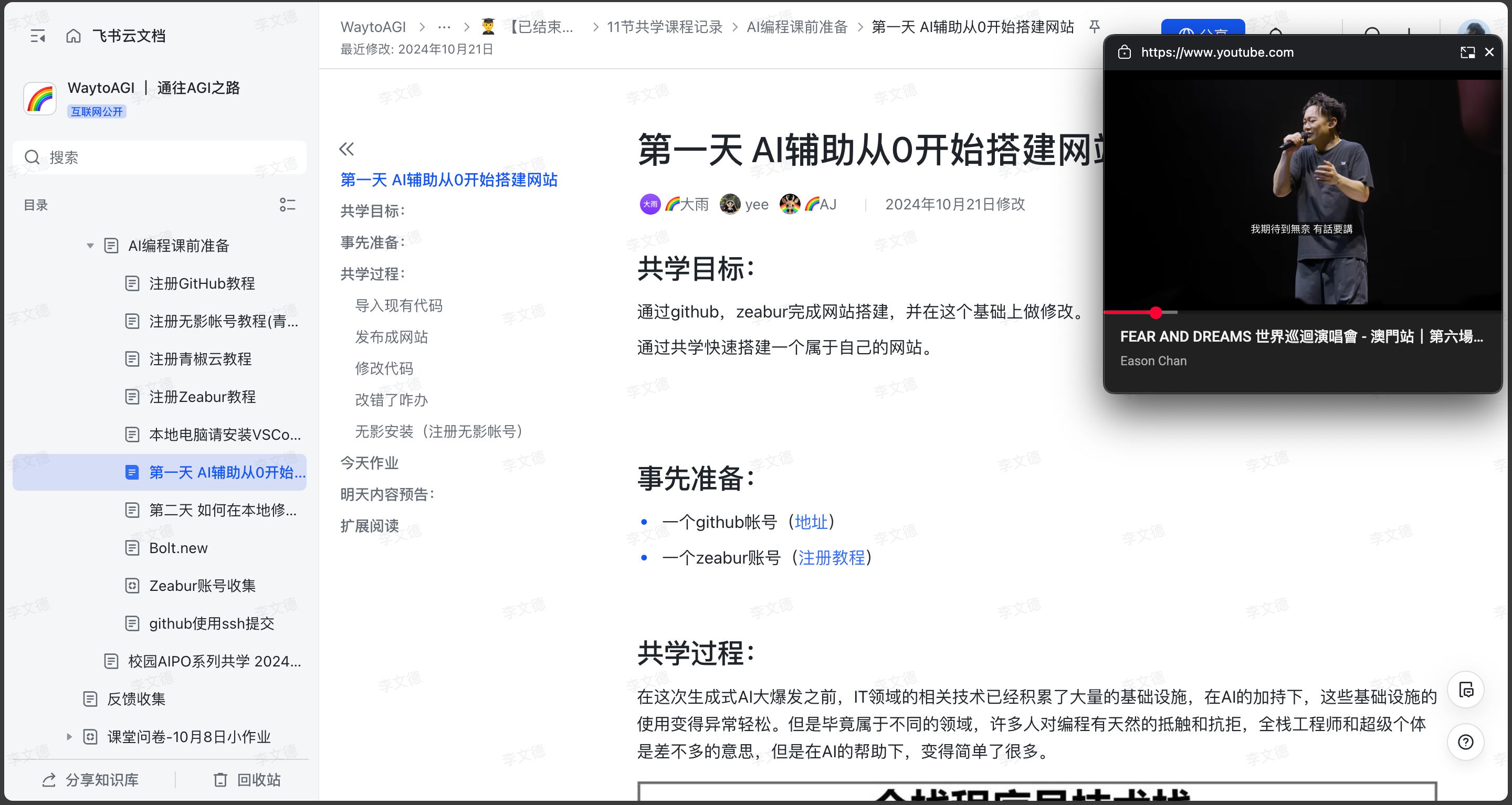
Task: Collapse the AI编程课前准备 tree node
Action: click(x=90, y=246)
